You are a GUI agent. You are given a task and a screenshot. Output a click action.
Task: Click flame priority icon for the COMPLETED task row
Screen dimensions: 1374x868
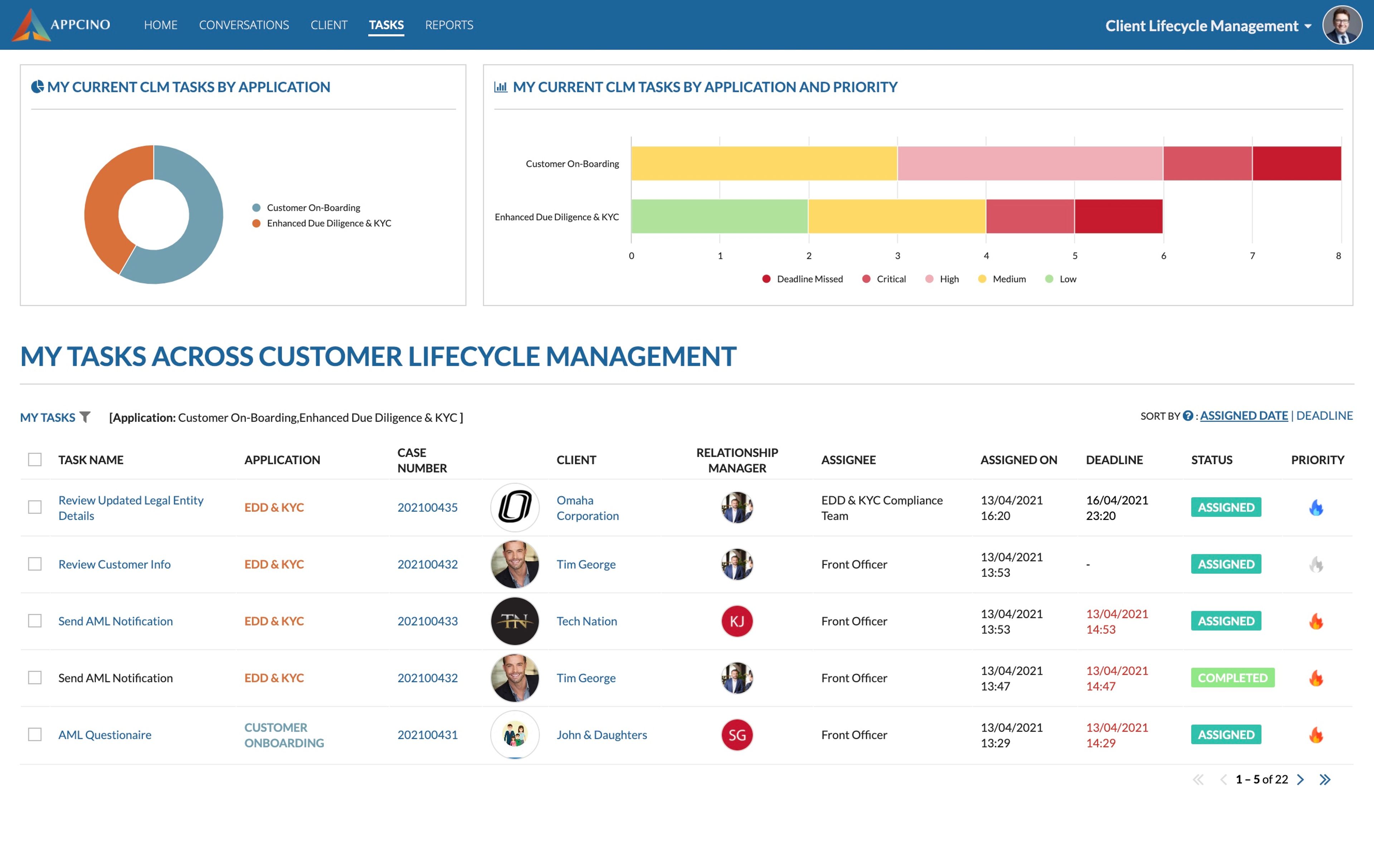tap(1316, 678)
